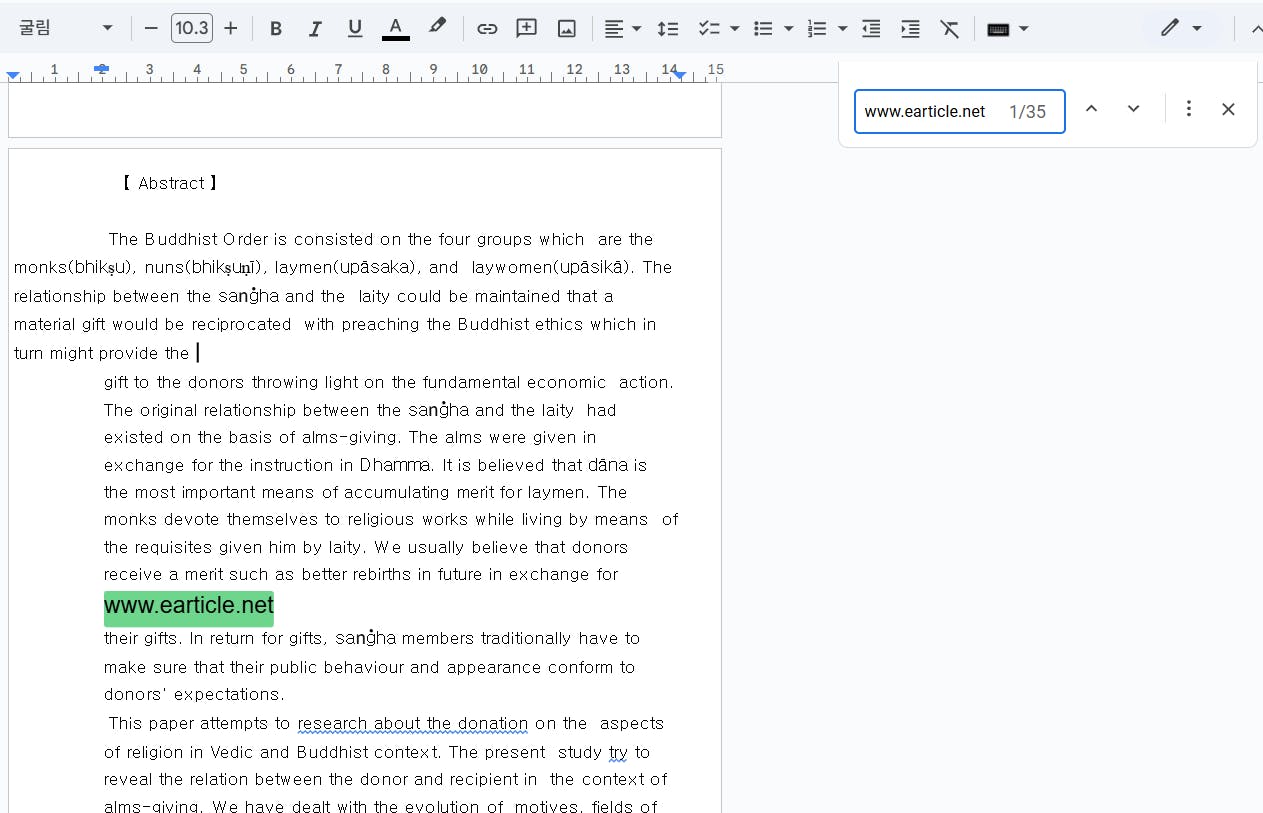Screen dimensions: 1263x813
Task: Collapse the menus with the chevron-up
Action: point(1256,29)
